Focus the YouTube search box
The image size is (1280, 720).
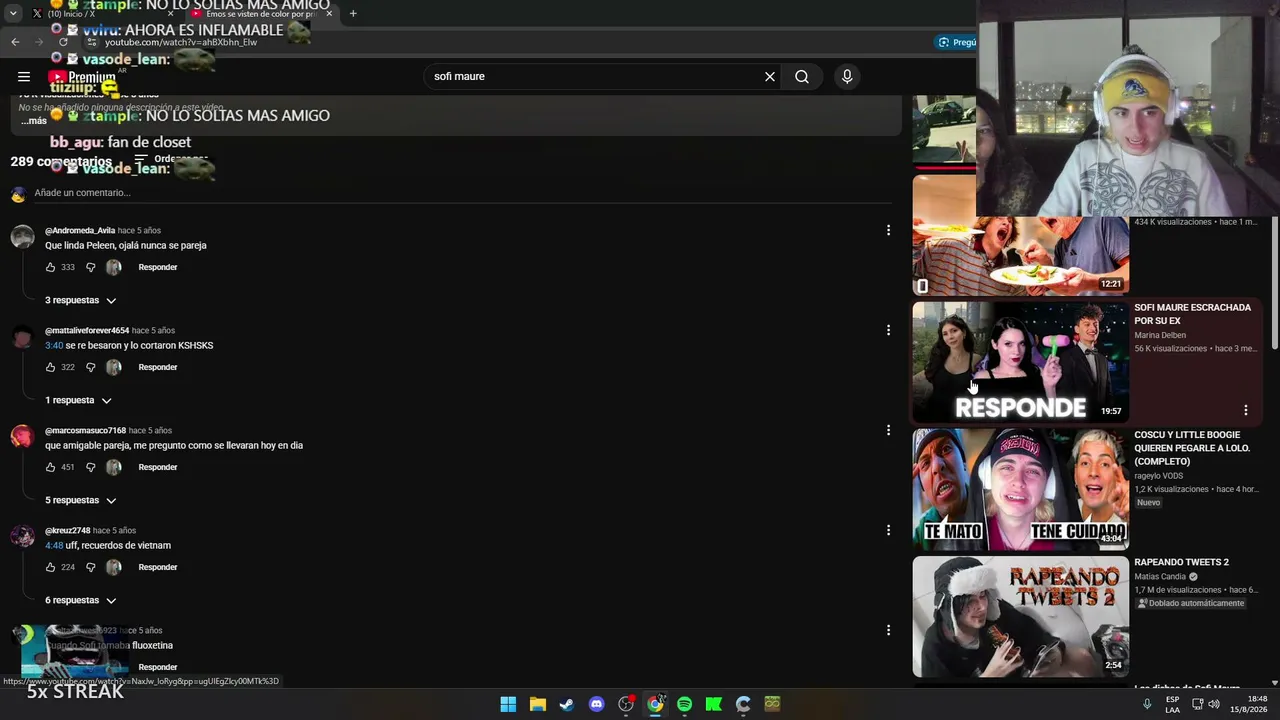594,76
